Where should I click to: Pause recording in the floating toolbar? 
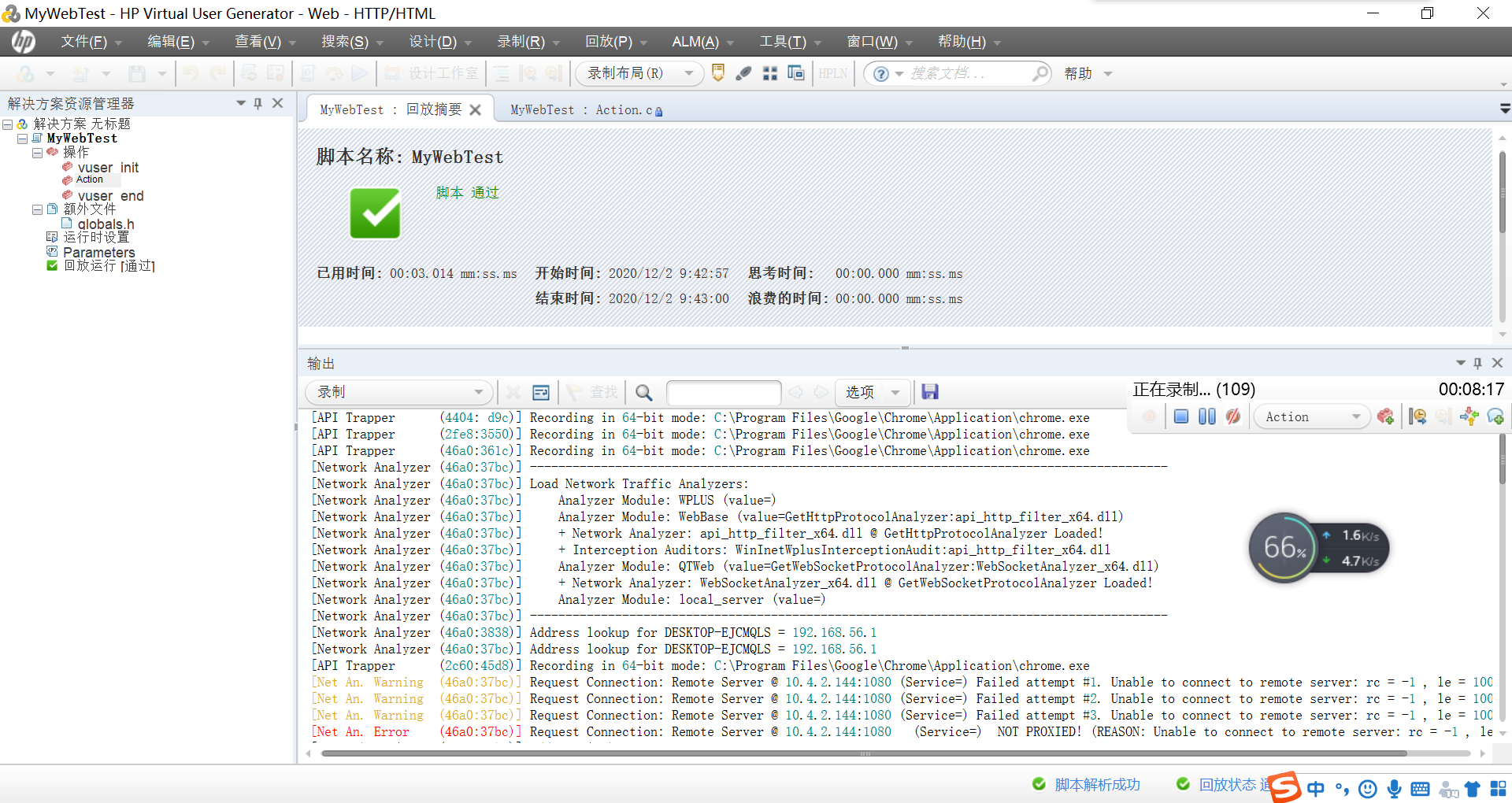pos(1206,416)
